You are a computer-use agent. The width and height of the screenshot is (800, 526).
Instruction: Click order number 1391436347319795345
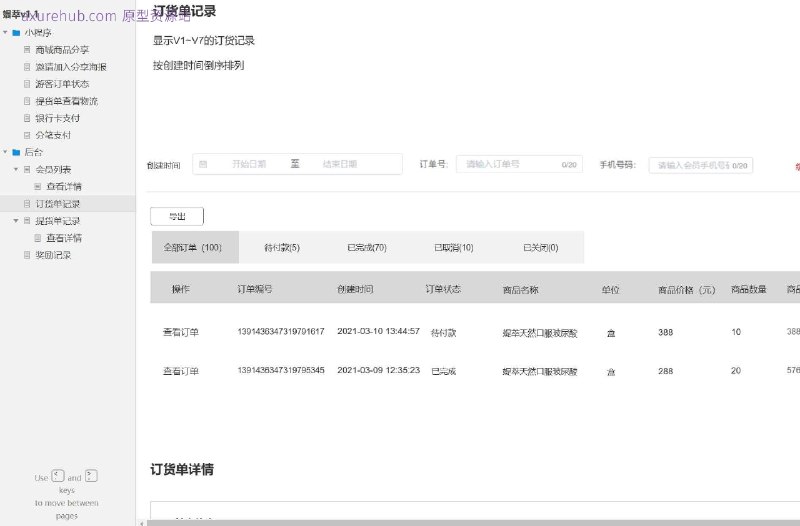click(281, 370)
